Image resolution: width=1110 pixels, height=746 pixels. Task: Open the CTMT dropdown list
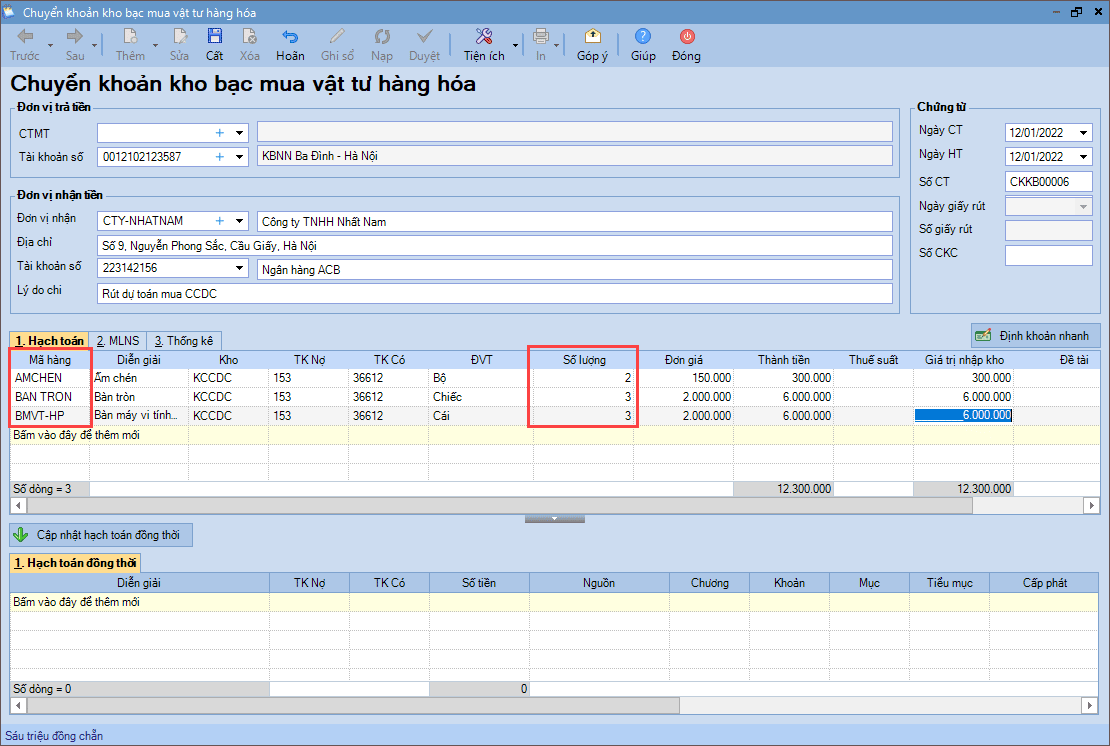239,133
